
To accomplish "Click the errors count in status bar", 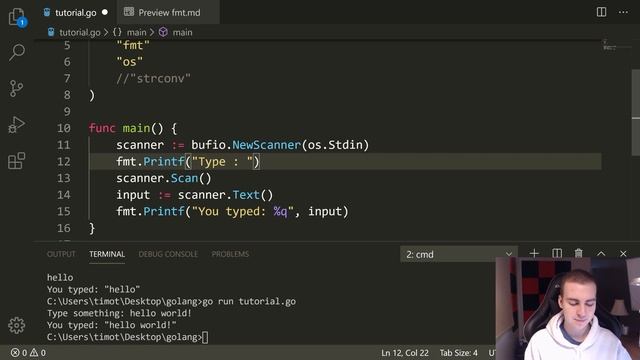I will pyautogui.click(x=19, y=353).
